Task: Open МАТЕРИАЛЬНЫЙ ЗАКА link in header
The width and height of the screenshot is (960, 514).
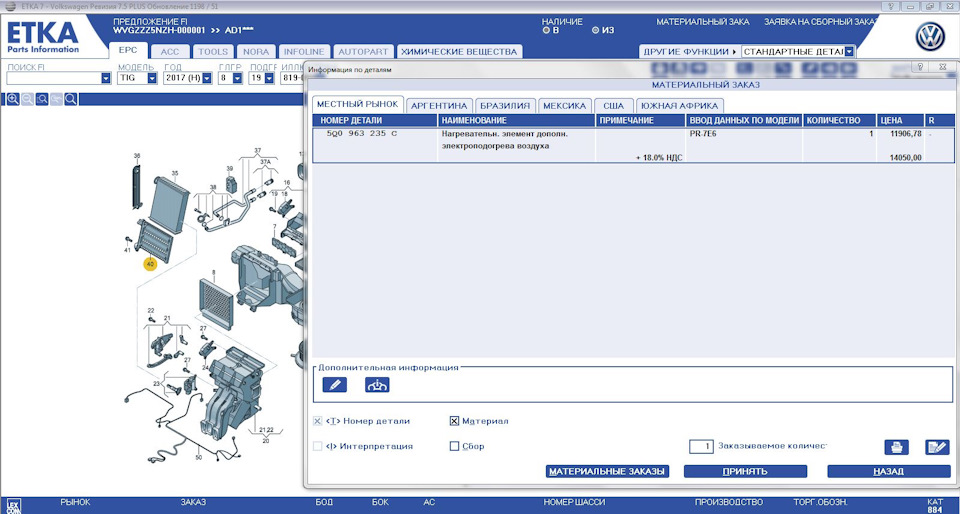Action: tap(702, 21)
